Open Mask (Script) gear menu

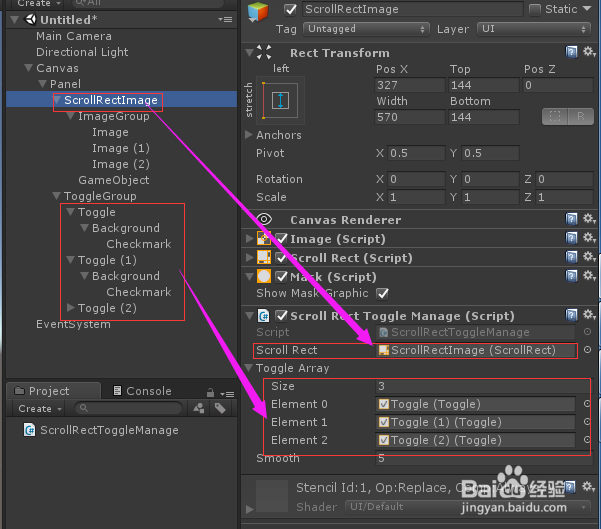pos(589,275)
